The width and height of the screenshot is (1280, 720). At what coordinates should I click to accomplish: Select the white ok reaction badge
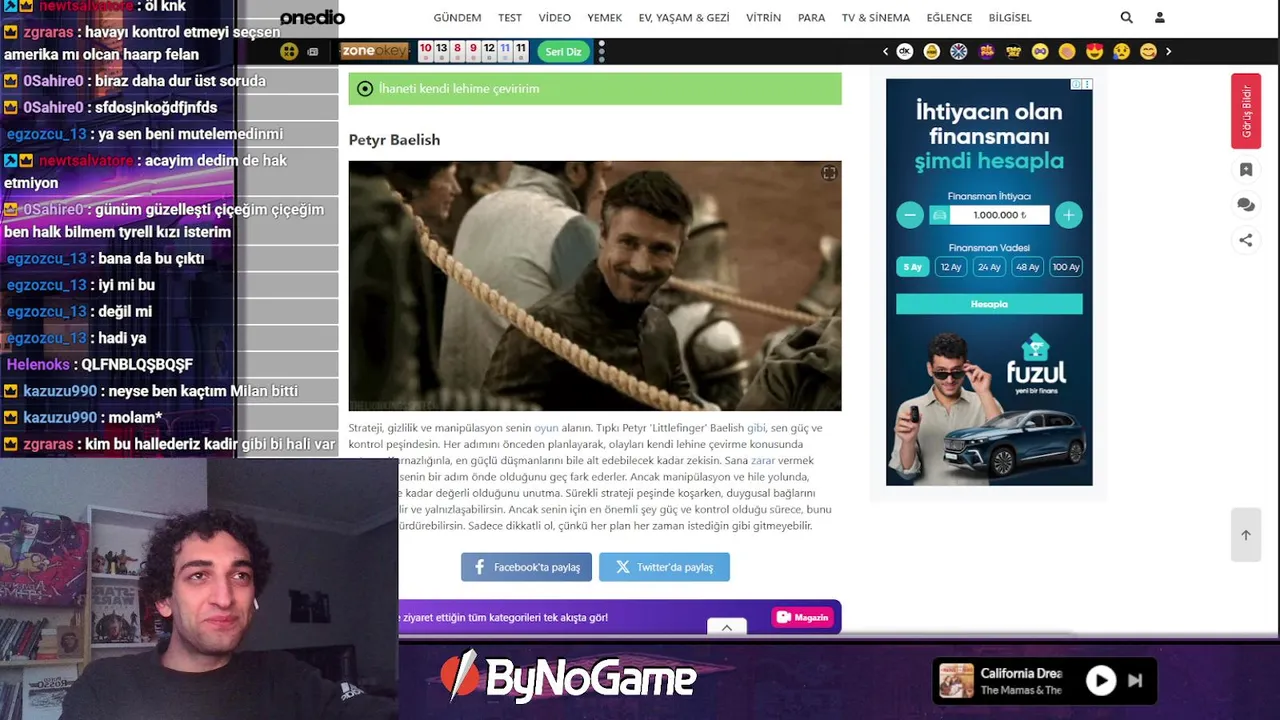pyautogui.click(x=905, y=51)
